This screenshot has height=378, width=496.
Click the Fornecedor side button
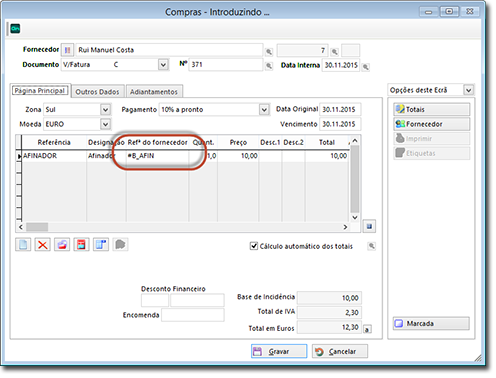[432, 124]
